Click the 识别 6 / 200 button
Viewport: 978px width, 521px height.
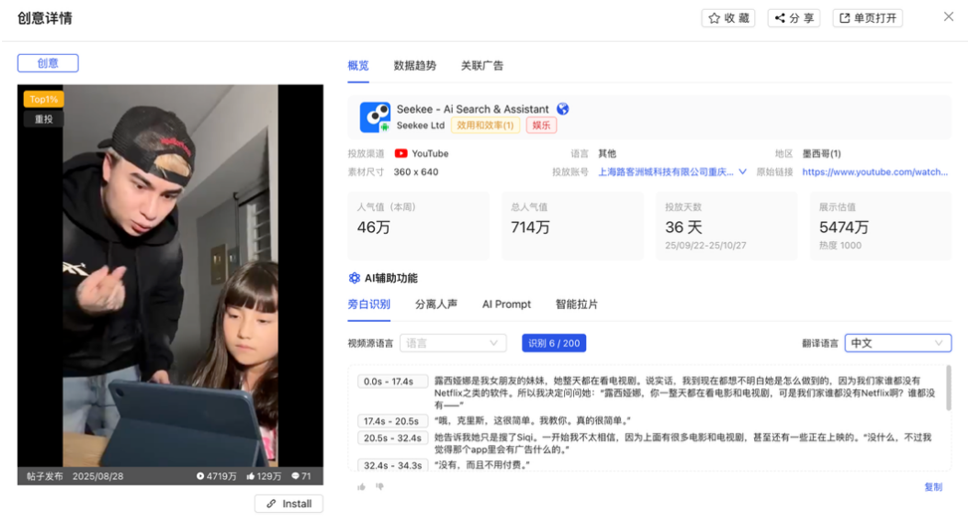point(554,343)
